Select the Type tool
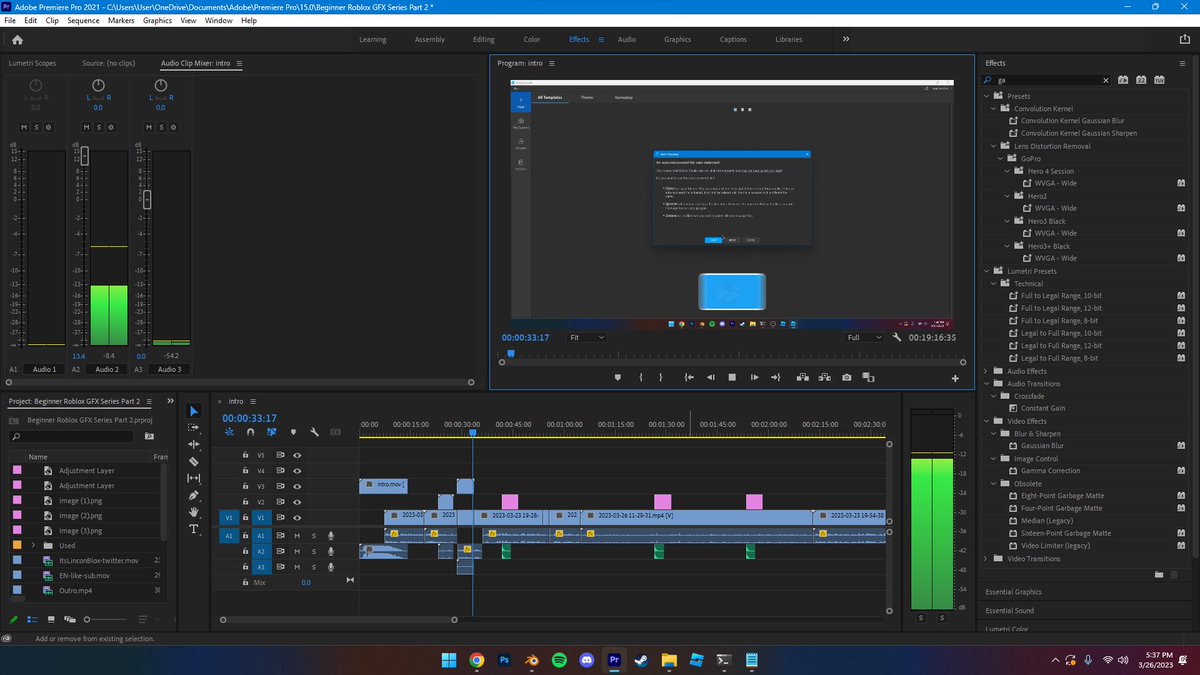 [x=194, y=529]
